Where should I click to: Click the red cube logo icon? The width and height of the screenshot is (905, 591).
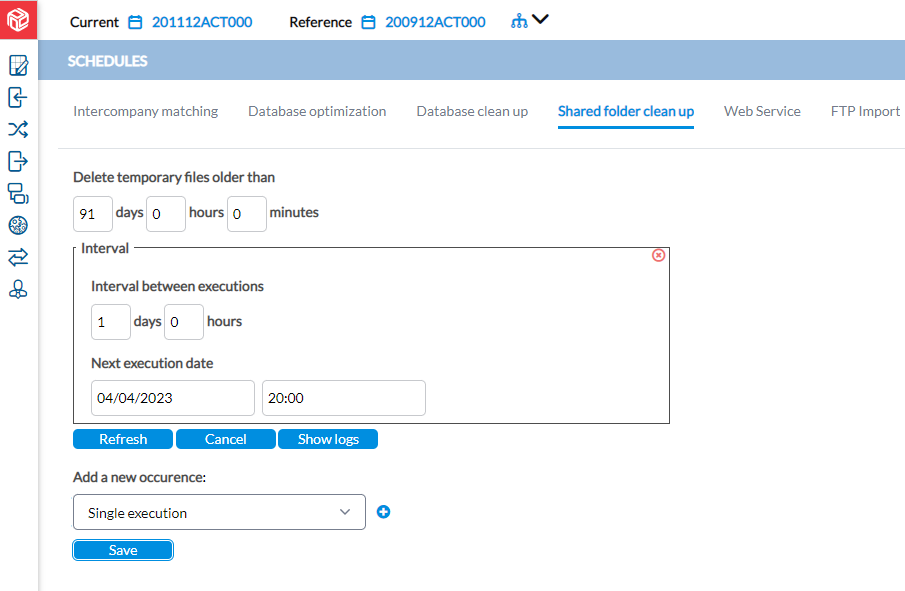tap(18, 20)
